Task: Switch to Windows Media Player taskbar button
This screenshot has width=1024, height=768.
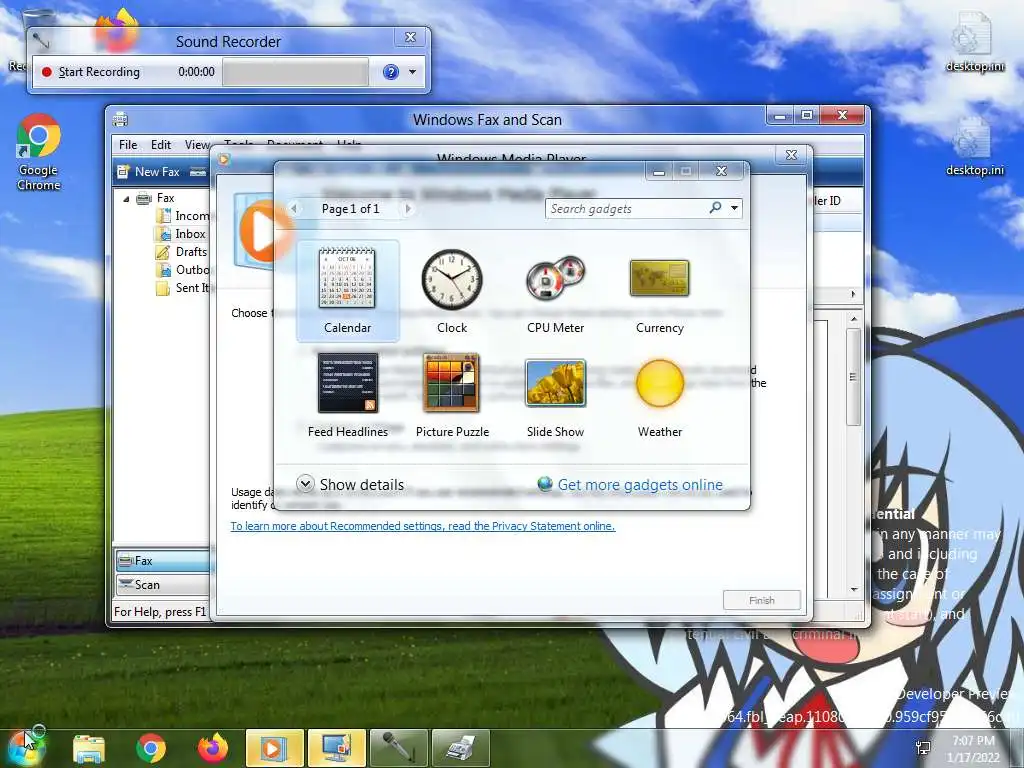Action: point(274,748)
